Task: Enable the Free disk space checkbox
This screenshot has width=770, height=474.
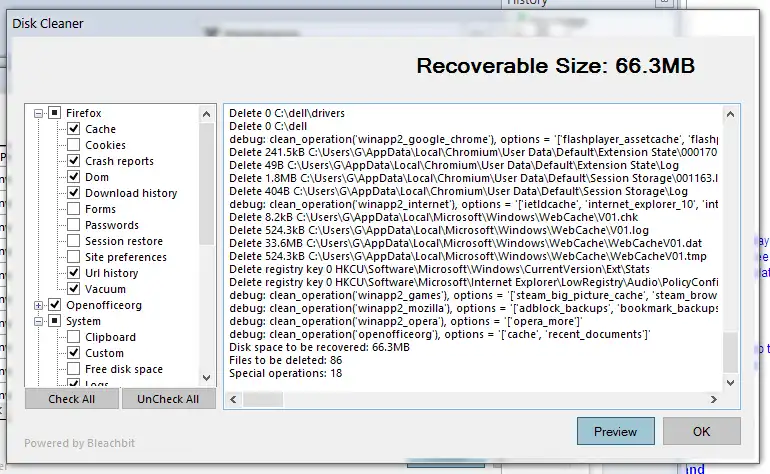Action: coord(74,369)
